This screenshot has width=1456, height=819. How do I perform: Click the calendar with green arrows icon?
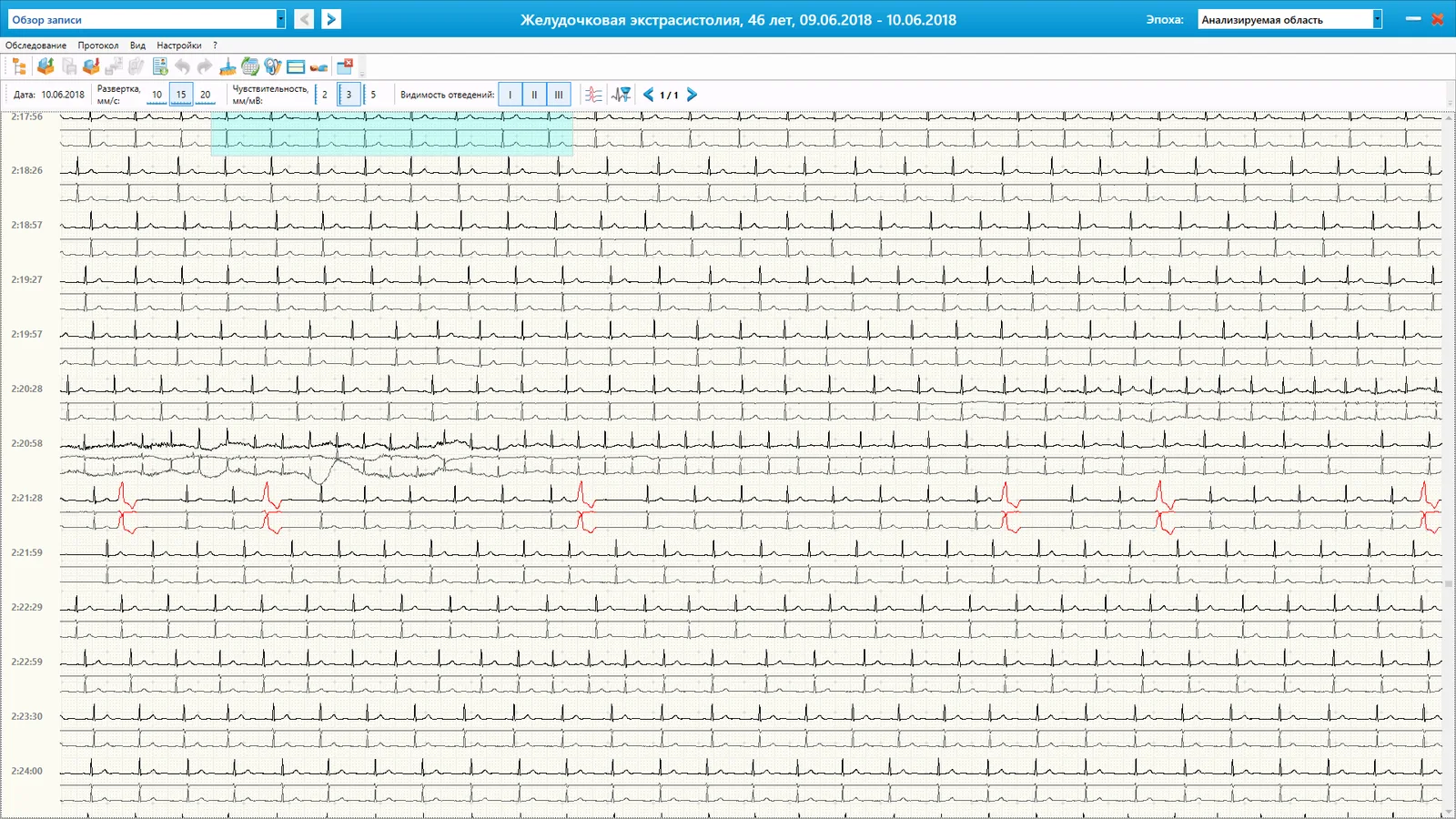[250, 66]
